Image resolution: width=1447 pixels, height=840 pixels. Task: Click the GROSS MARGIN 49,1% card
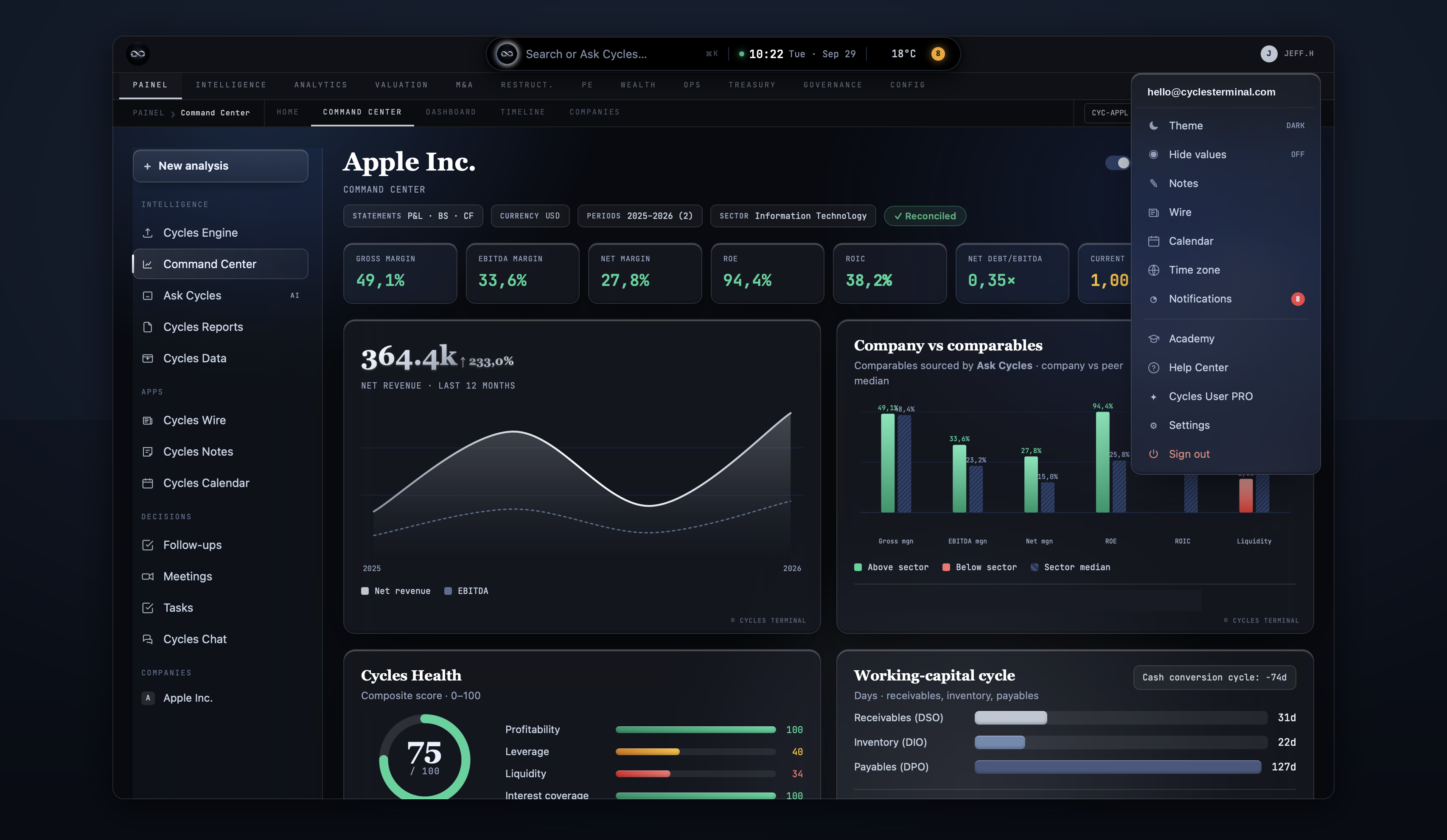click(400, 273)
